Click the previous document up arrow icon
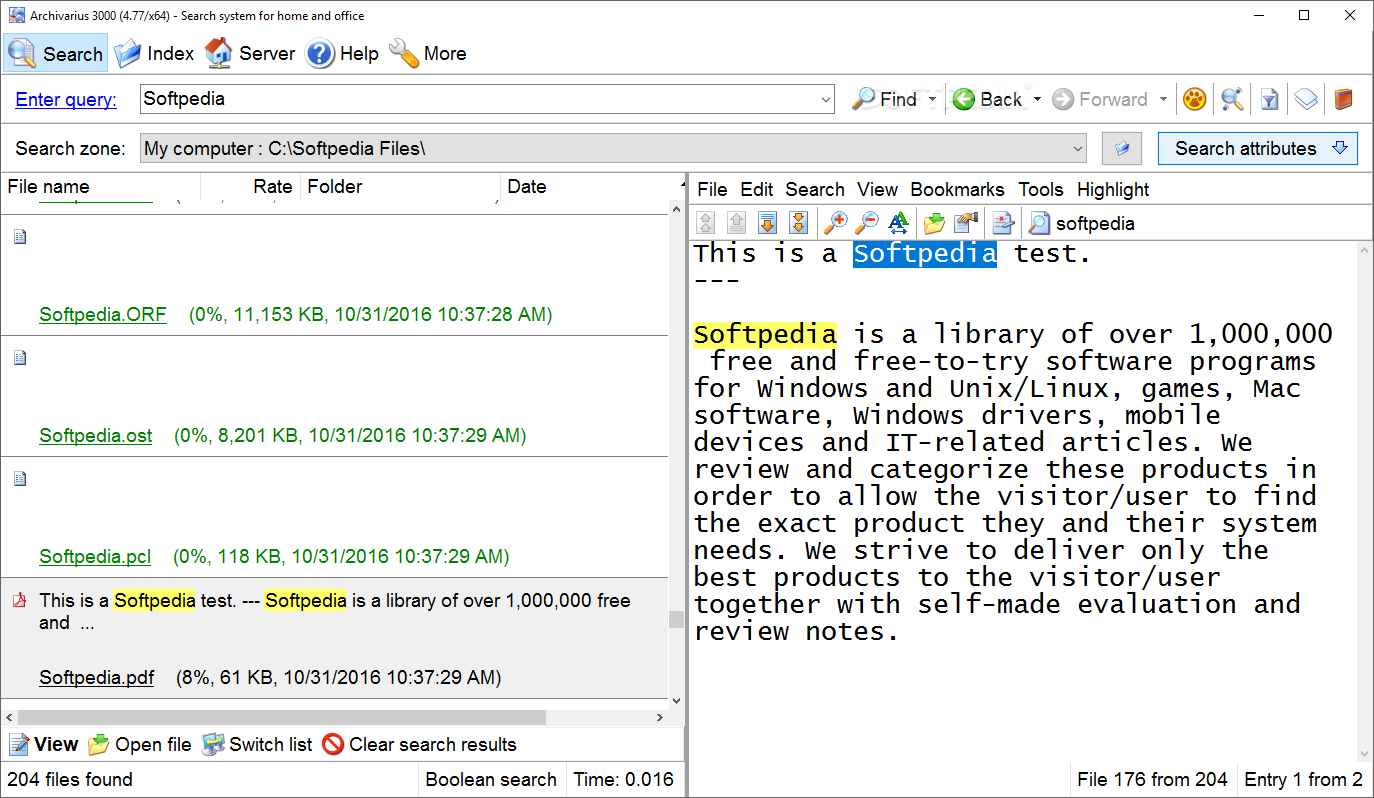1374x798 pixels. point(737,223)
